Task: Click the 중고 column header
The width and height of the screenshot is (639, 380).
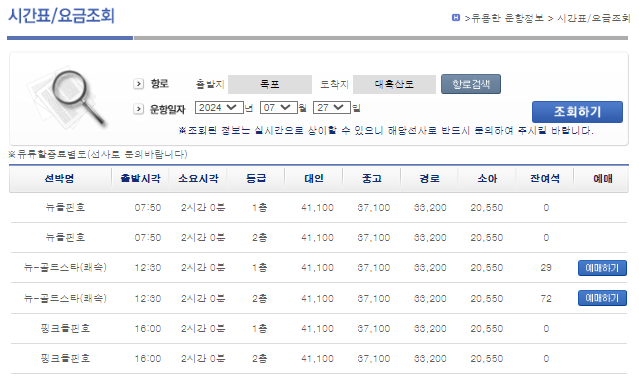Action: pos(372,178)
